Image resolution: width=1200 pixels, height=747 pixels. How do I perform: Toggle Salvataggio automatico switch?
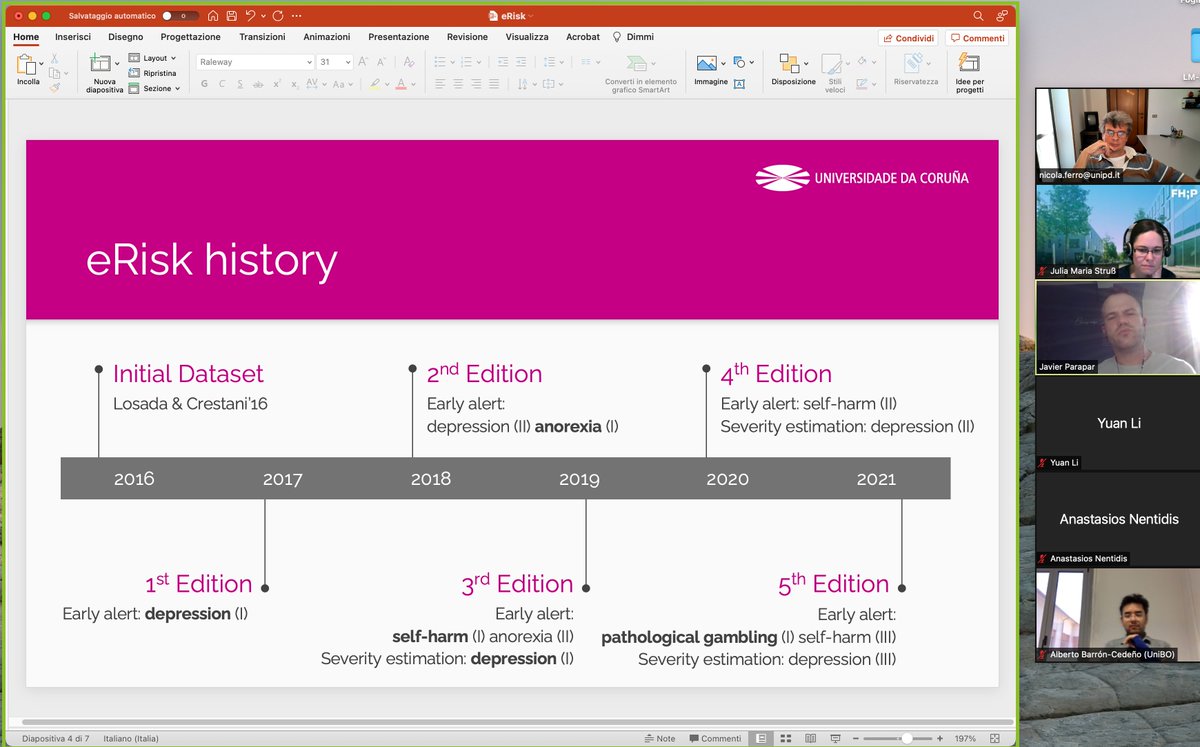point(180,16)
